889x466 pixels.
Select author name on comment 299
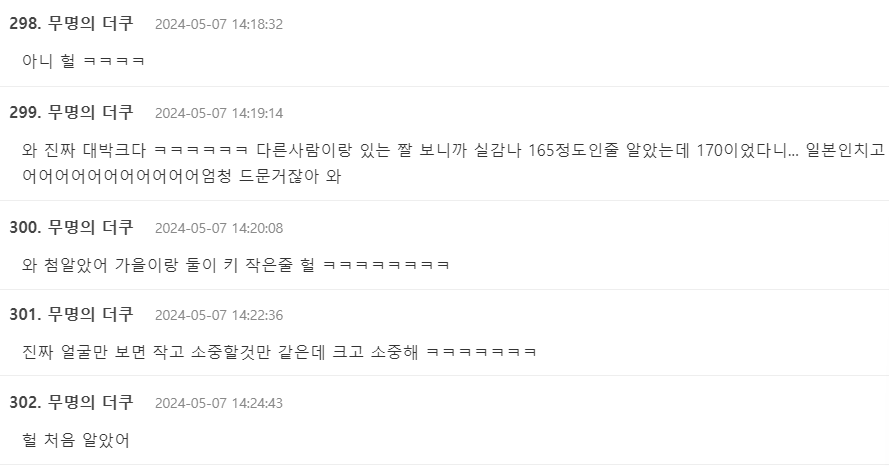(91, 112)
